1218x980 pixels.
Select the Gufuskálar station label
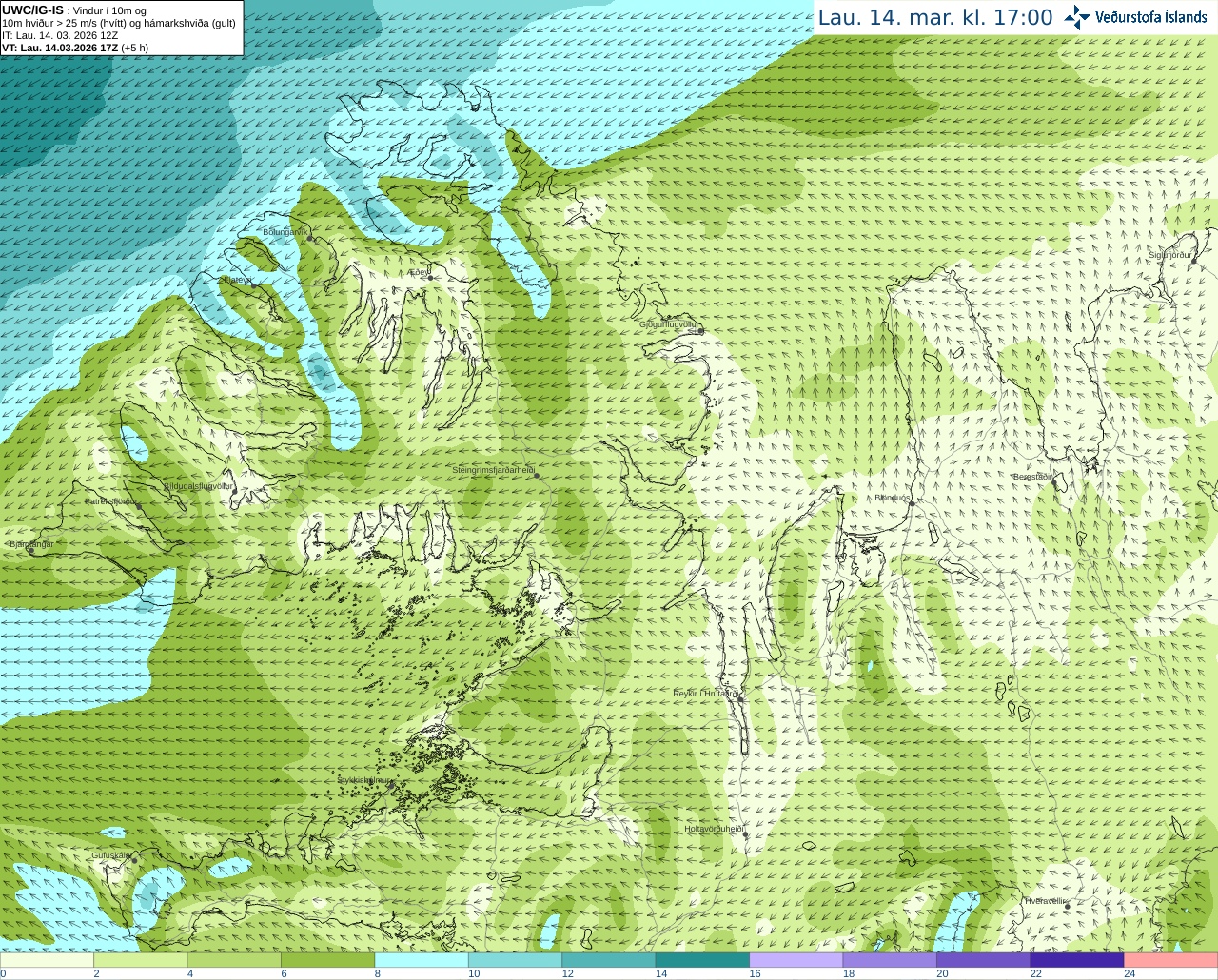pos(110,855)
